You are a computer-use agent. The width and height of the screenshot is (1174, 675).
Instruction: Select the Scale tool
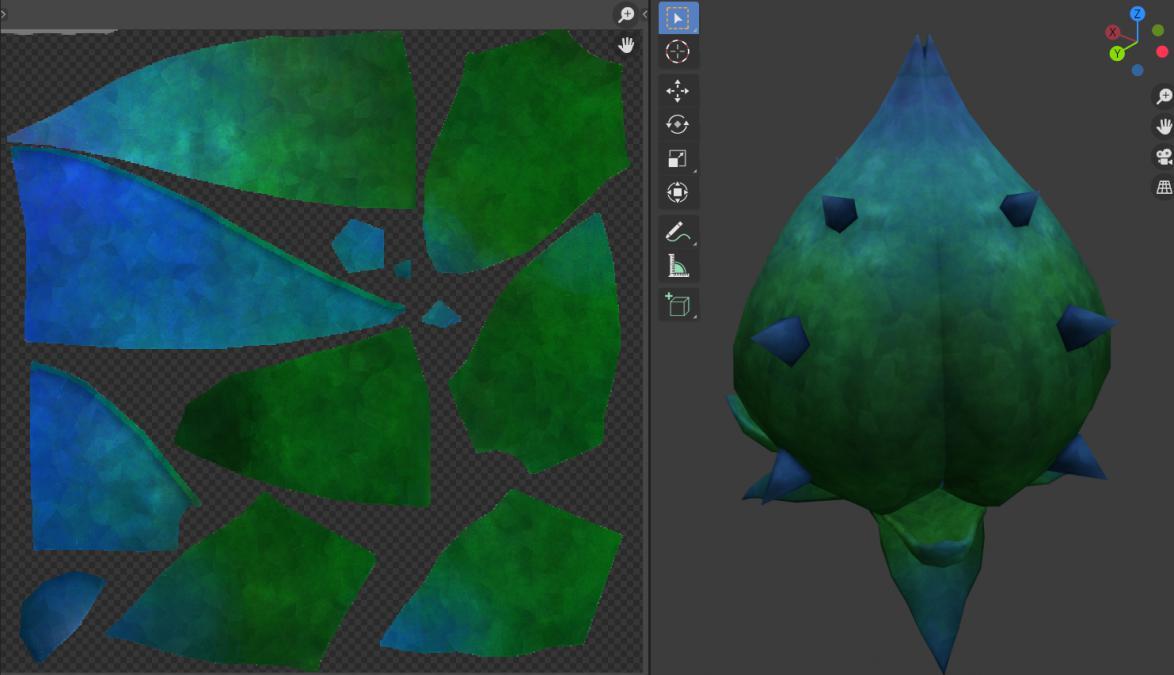pos(678,159)
